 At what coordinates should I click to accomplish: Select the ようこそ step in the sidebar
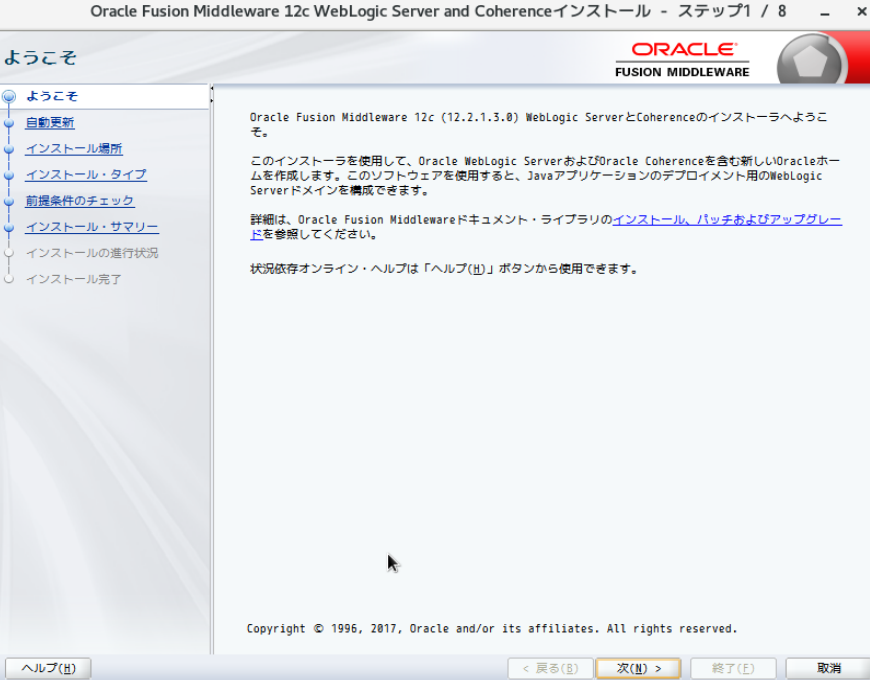point(52,96)
